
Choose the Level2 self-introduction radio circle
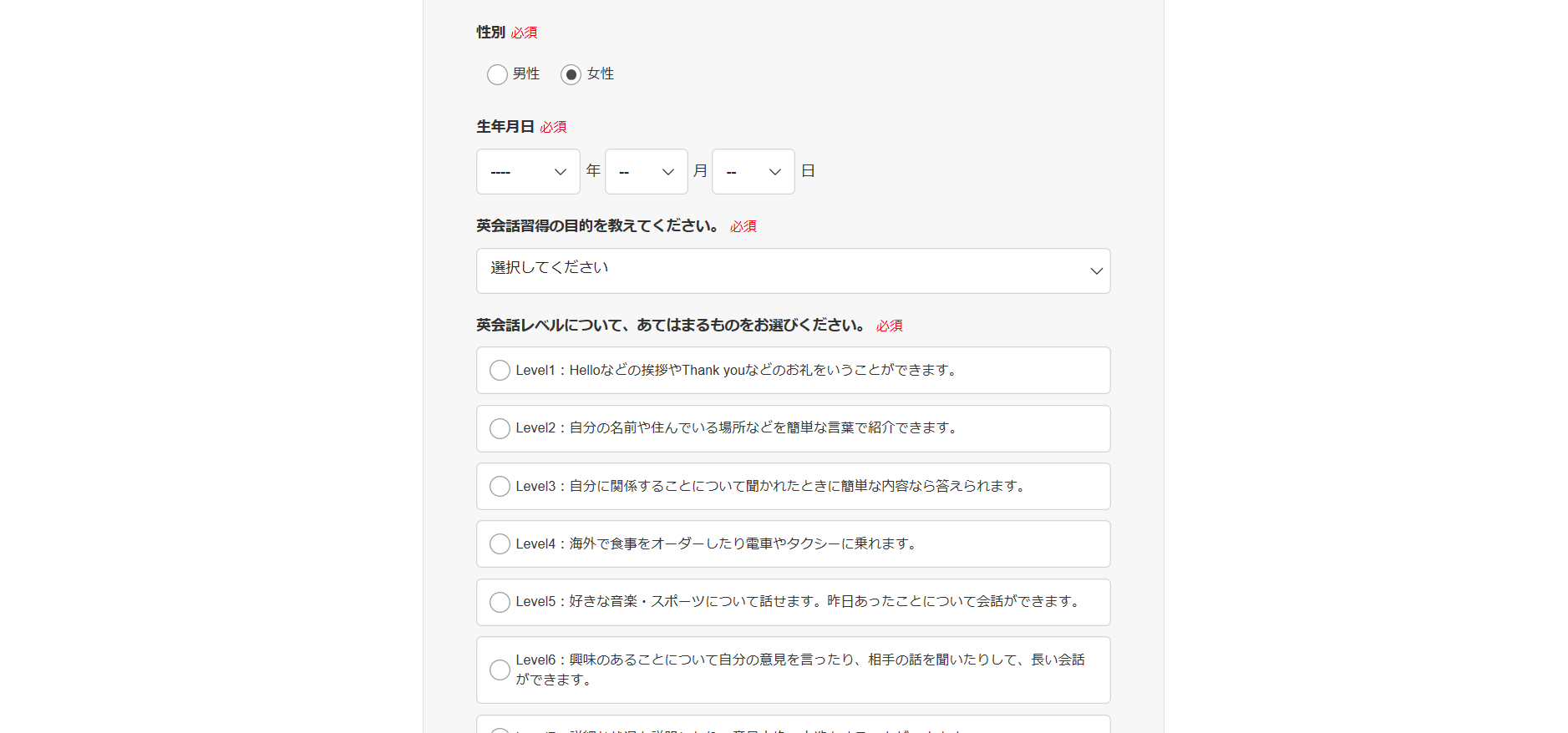pos(500,428)
